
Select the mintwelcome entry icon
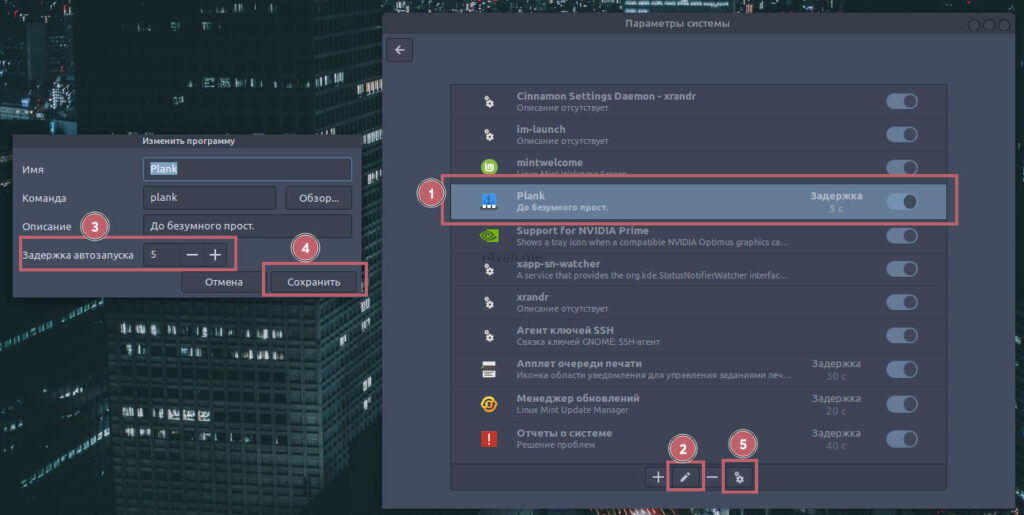click(489, 167)
